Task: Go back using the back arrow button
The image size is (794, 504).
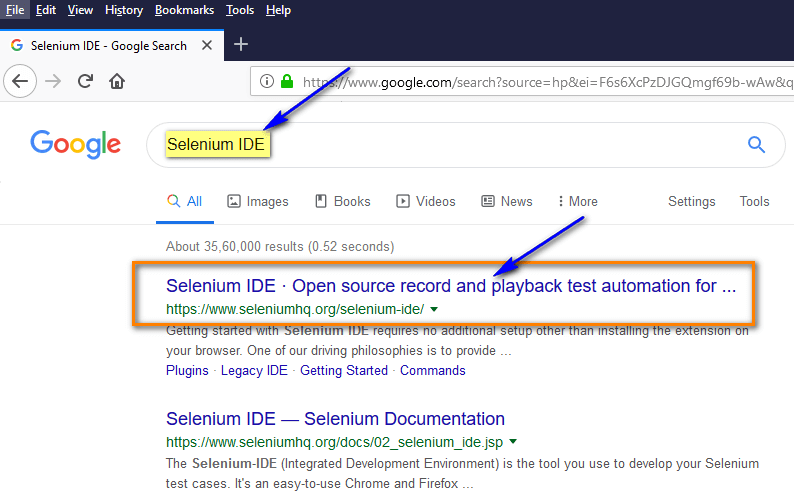Action: point(20,81)
